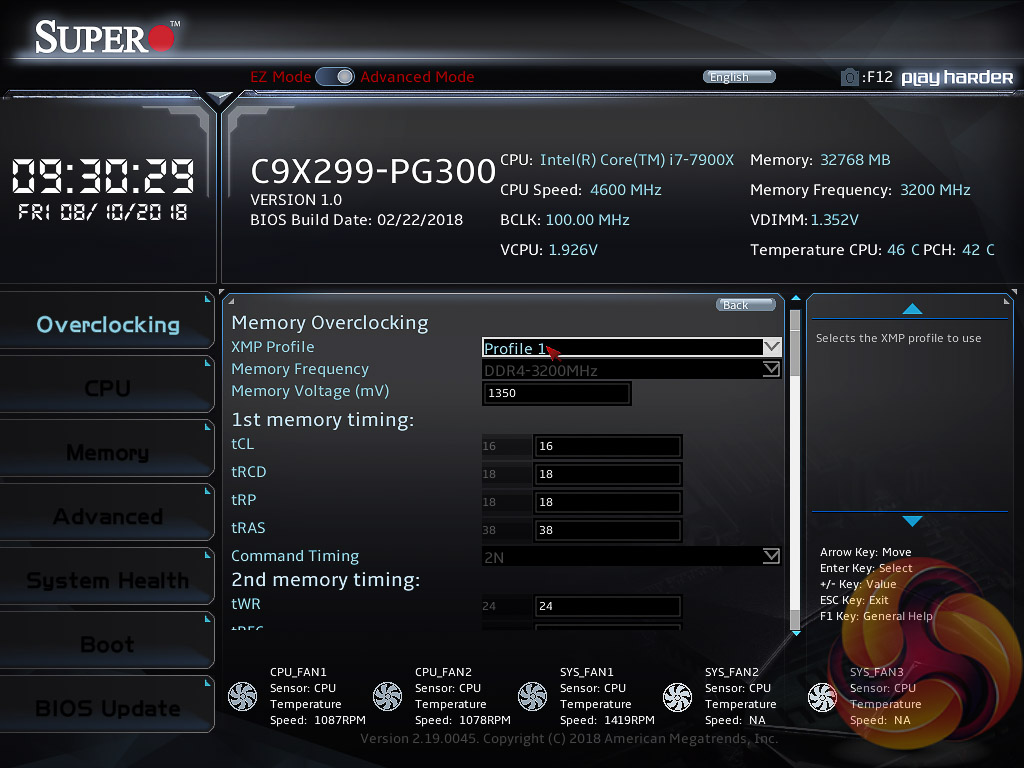Viewport: 1024px width, 768px height.
Task: Click the 1419RPM fan speed reading
Action: click(629, 720)
